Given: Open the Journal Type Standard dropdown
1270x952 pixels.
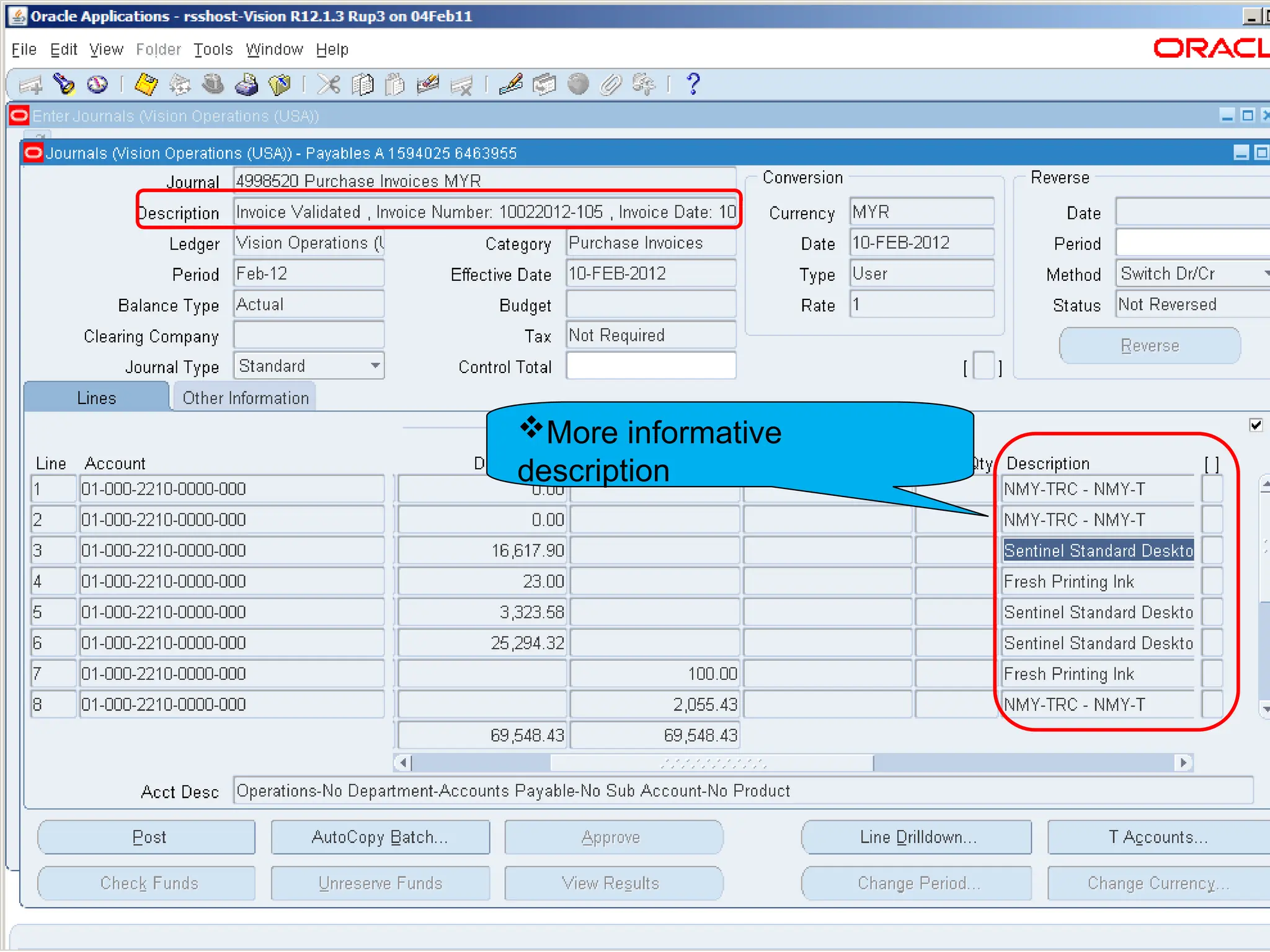Looking at the screenshot, I should pos(375,366).
